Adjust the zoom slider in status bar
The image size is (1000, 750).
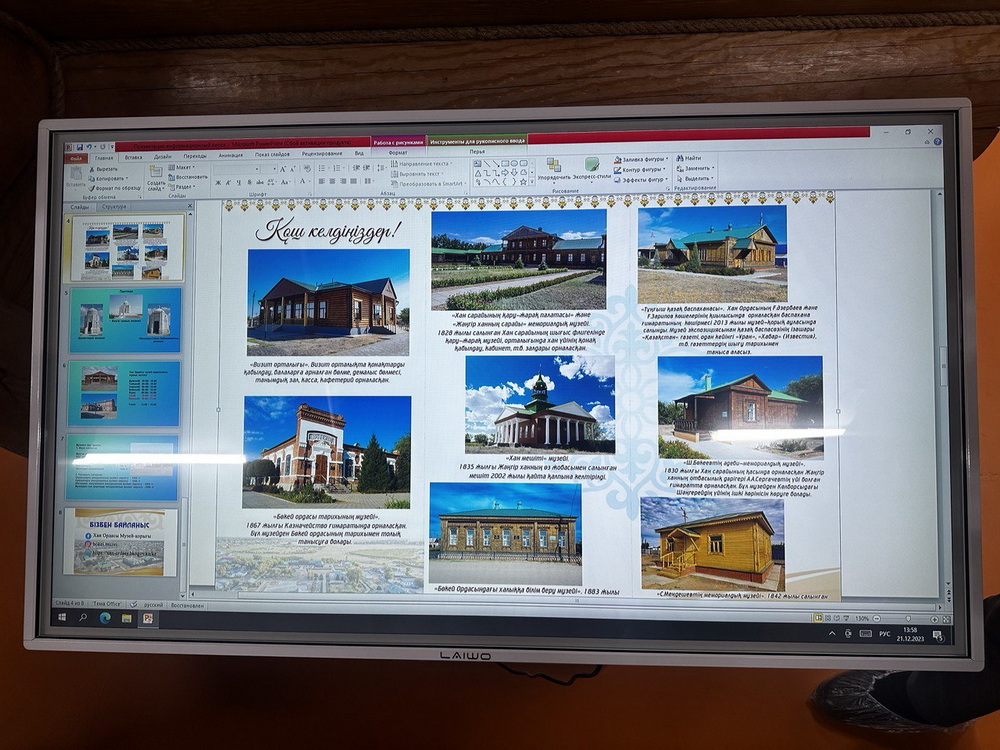pyautogui.click(x=907, y=618)
